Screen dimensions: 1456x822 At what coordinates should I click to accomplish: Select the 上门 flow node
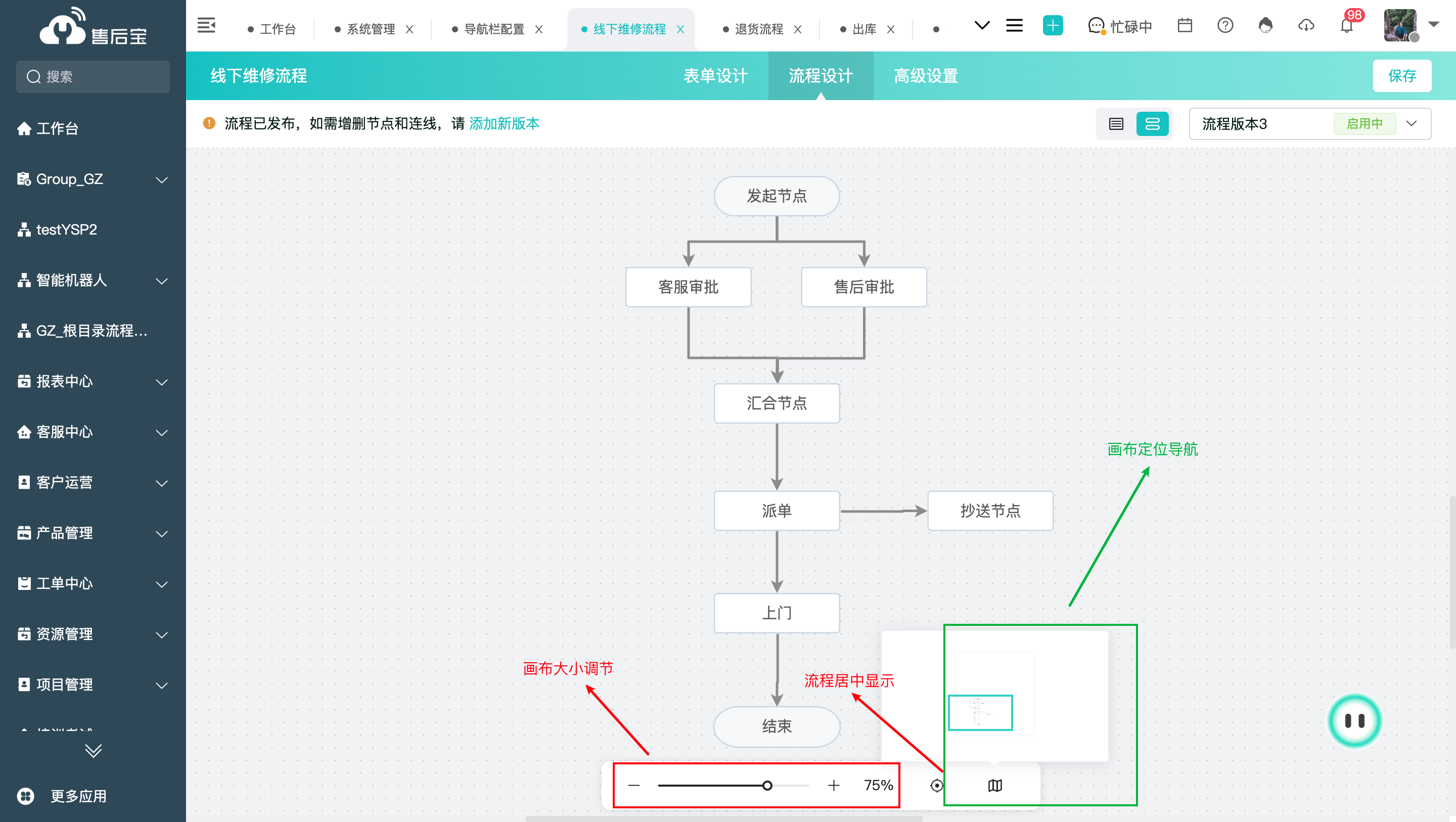tap(777, 613)
